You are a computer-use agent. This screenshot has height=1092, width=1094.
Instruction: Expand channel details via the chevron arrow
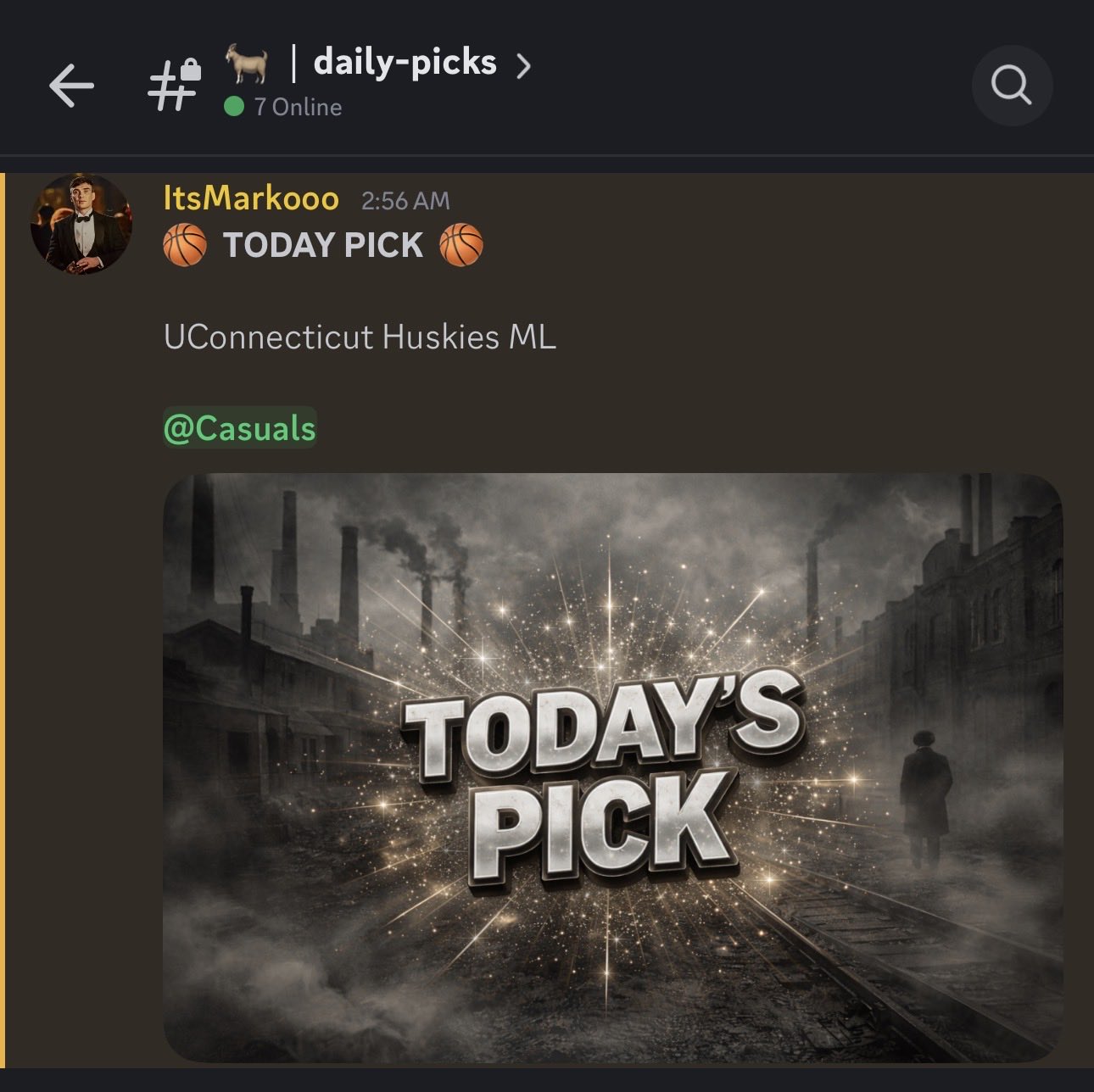click(523, 65)
